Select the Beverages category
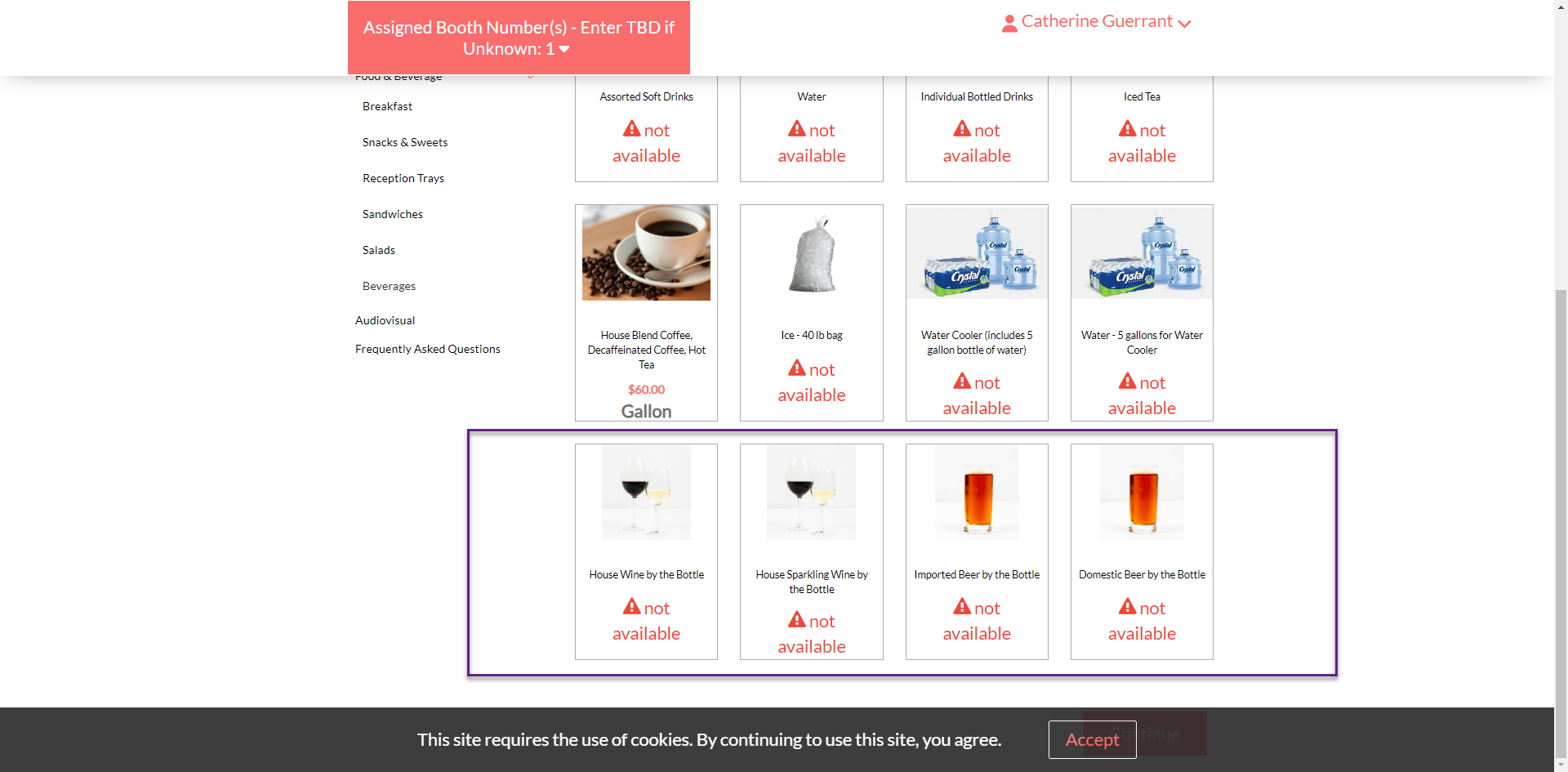 tap(389, 286)
